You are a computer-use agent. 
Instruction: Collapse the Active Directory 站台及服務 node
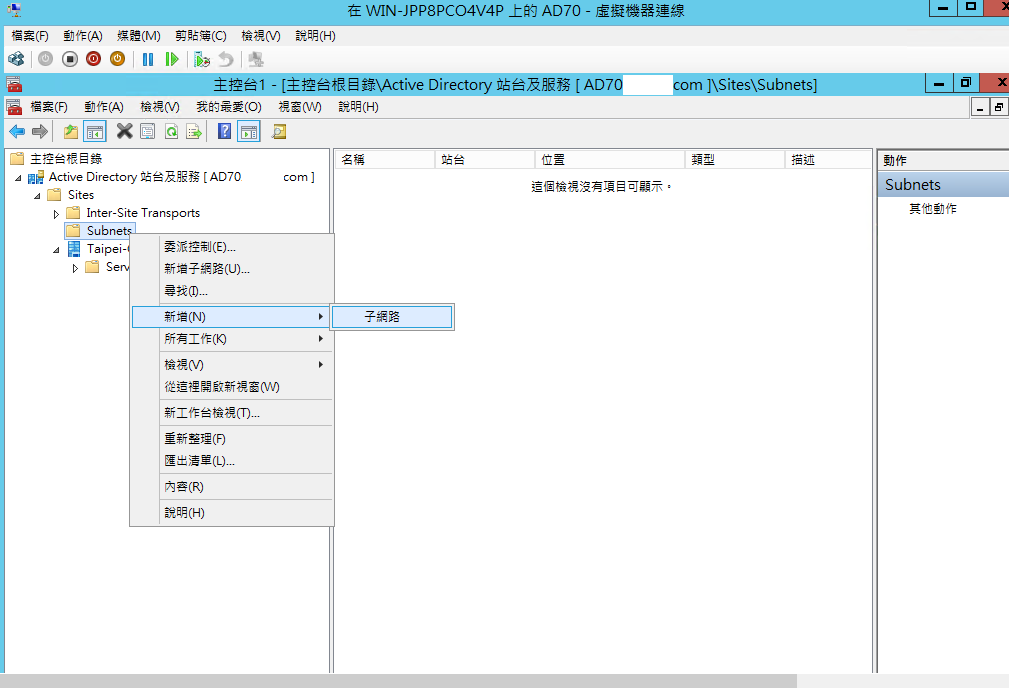[18, 178]
